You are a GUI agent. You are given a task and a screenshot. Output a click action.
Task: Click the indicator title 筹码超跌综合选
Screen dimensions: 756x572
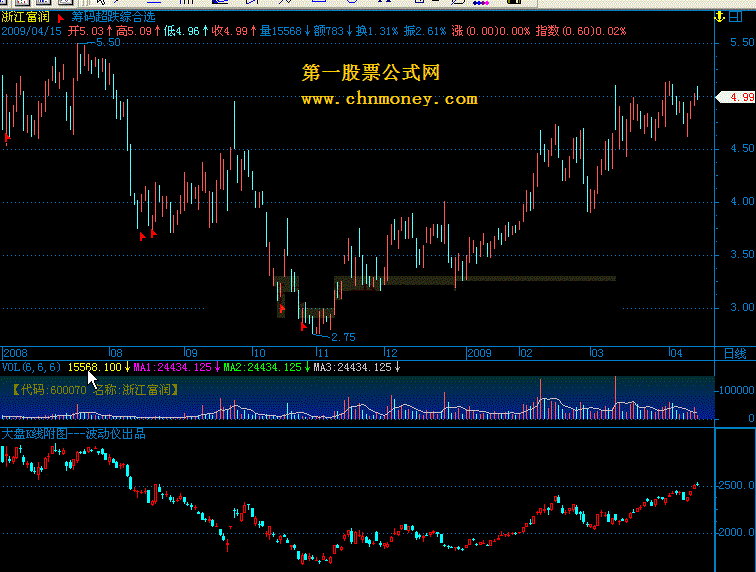tap(113, 17)
